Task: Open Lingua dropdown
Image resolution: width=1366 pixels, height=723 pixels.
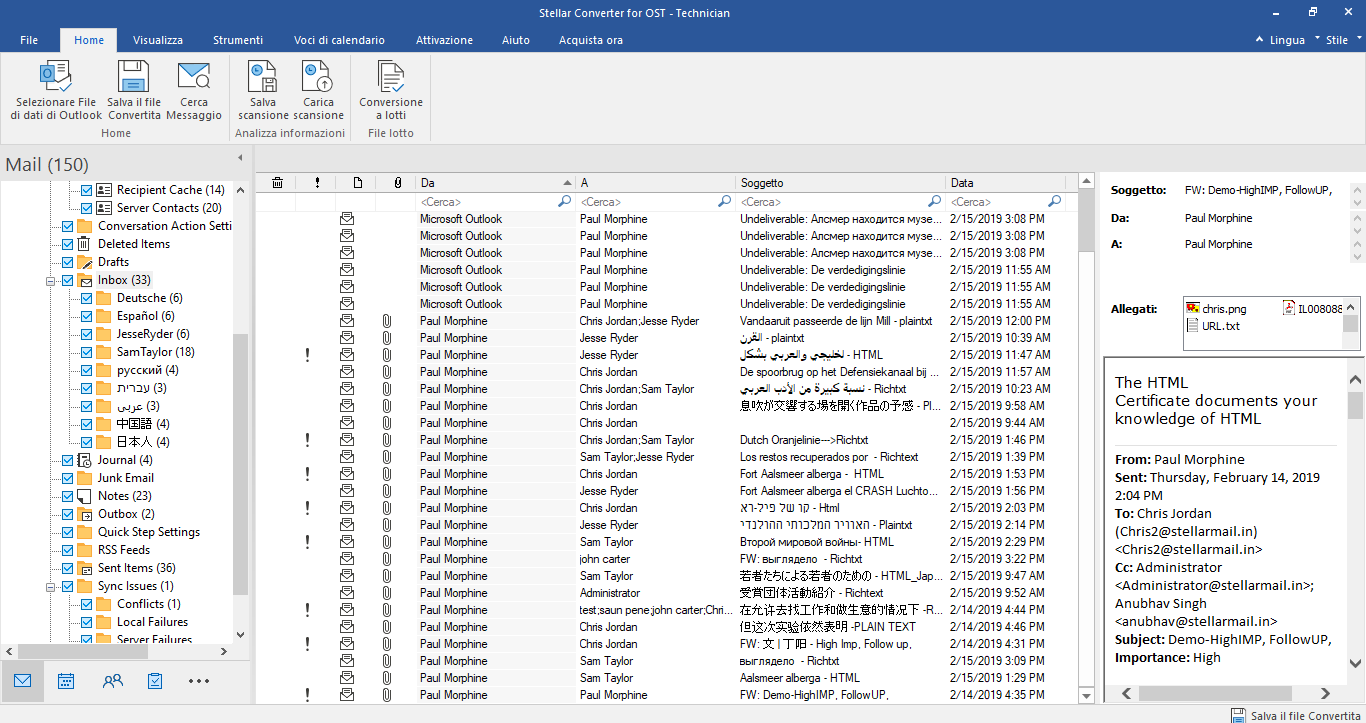Action: click(1286, 40)
